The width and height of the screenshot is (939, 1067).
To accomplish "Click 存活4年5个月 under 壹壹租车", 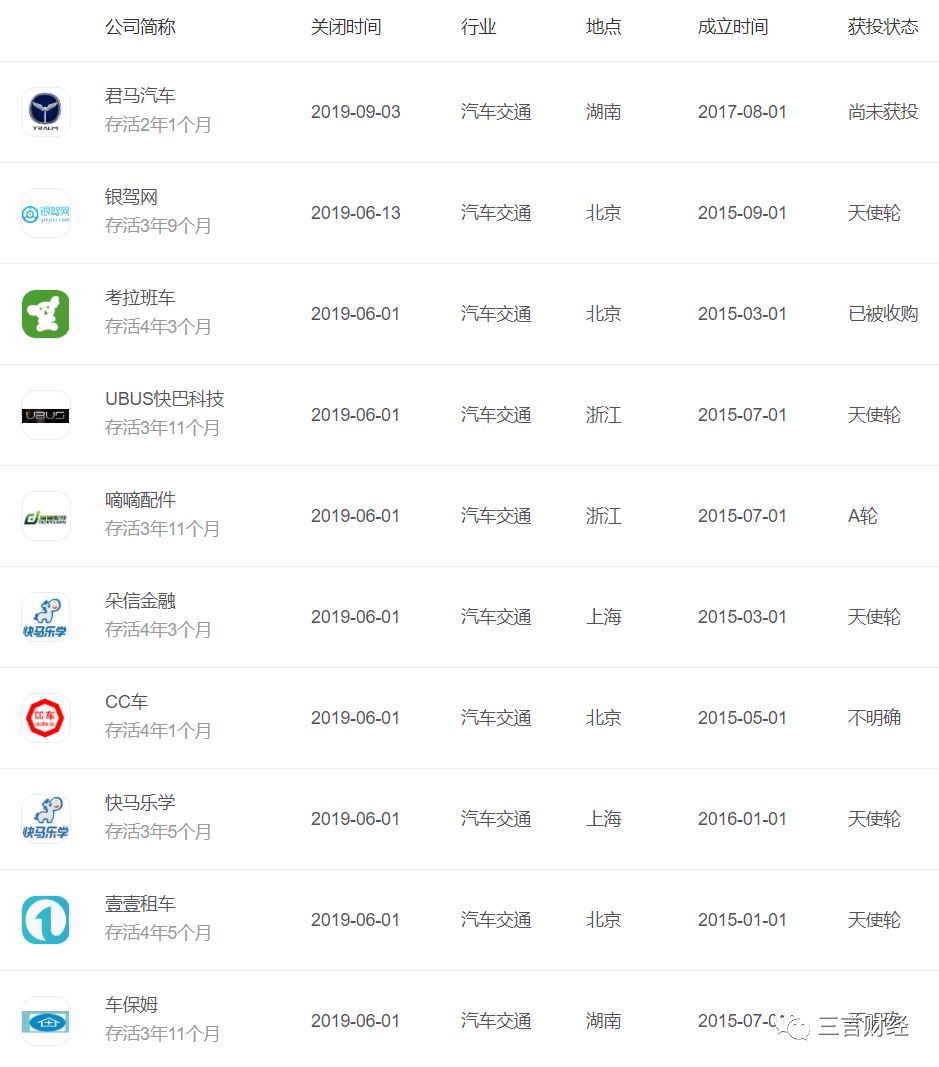I will pos(158,932).
